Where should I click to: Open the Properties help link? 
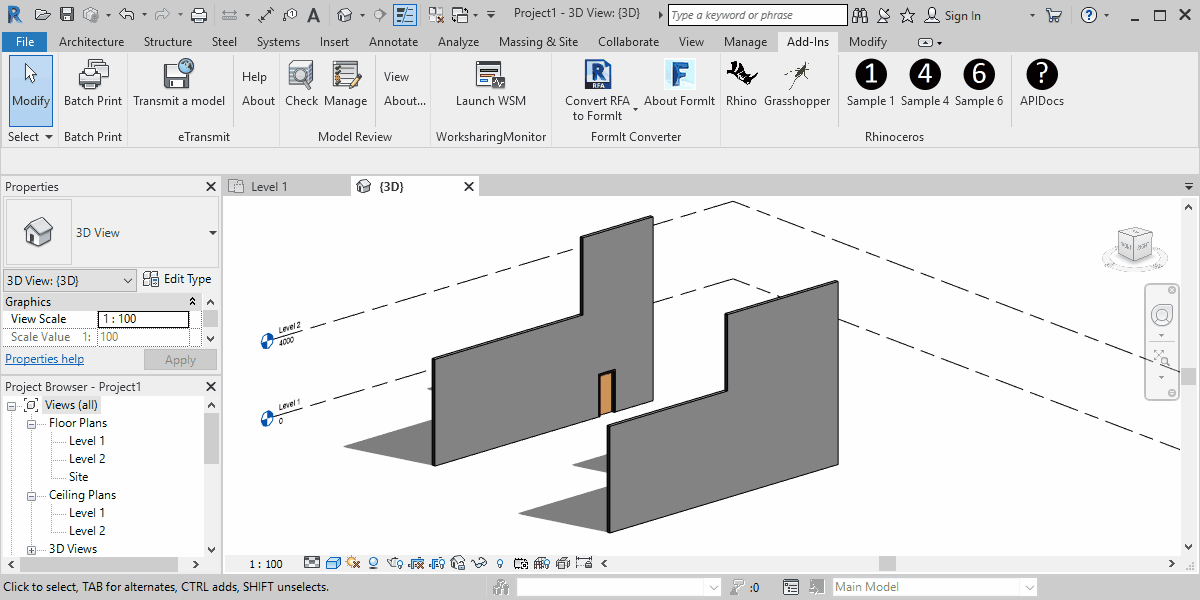[x=44, y=358]
